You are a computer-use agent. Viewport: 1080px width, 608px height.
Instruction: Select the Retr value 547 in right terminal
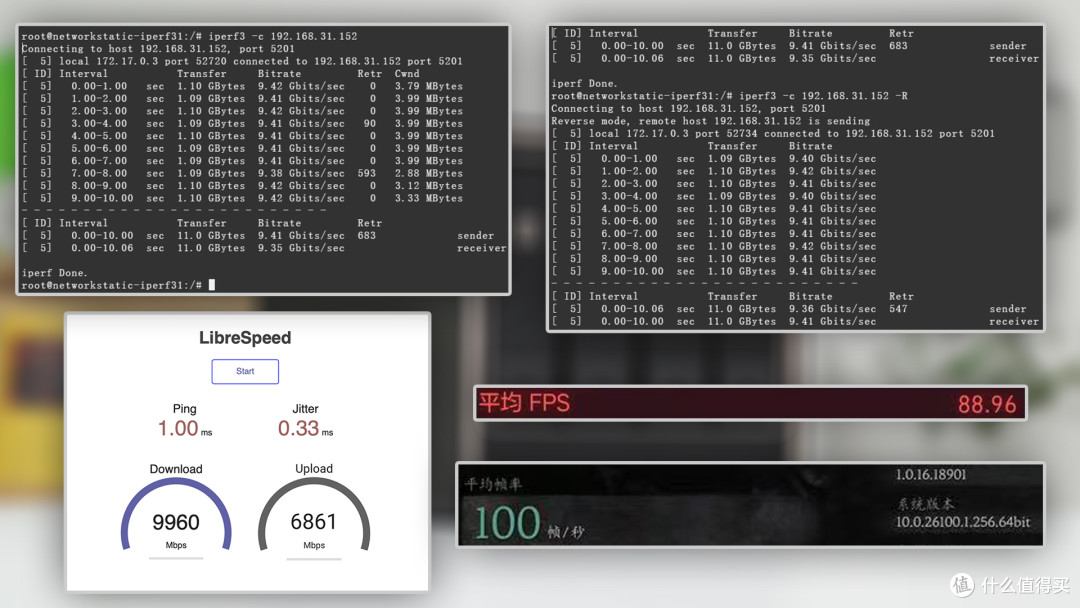tap(898, 309)
